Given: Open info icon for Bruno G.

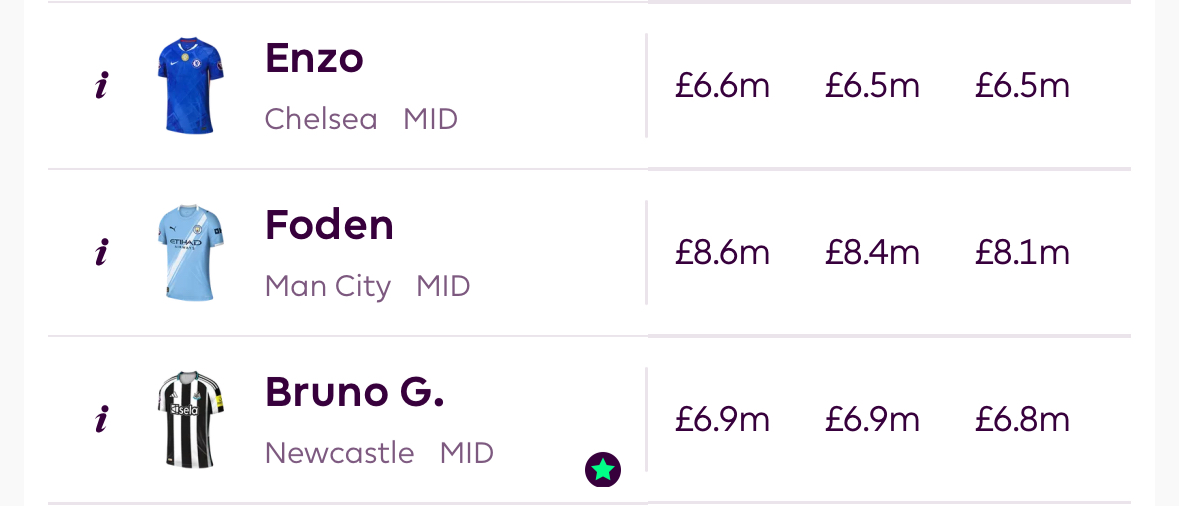Looking at the screenshot, I should coord(101,421).
